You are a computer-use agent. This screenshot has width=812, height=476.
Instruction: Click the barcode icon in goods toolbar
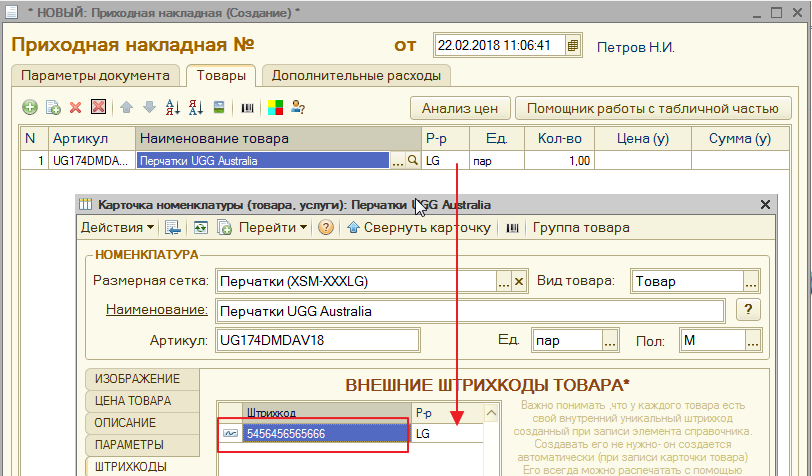coord(248,108)
